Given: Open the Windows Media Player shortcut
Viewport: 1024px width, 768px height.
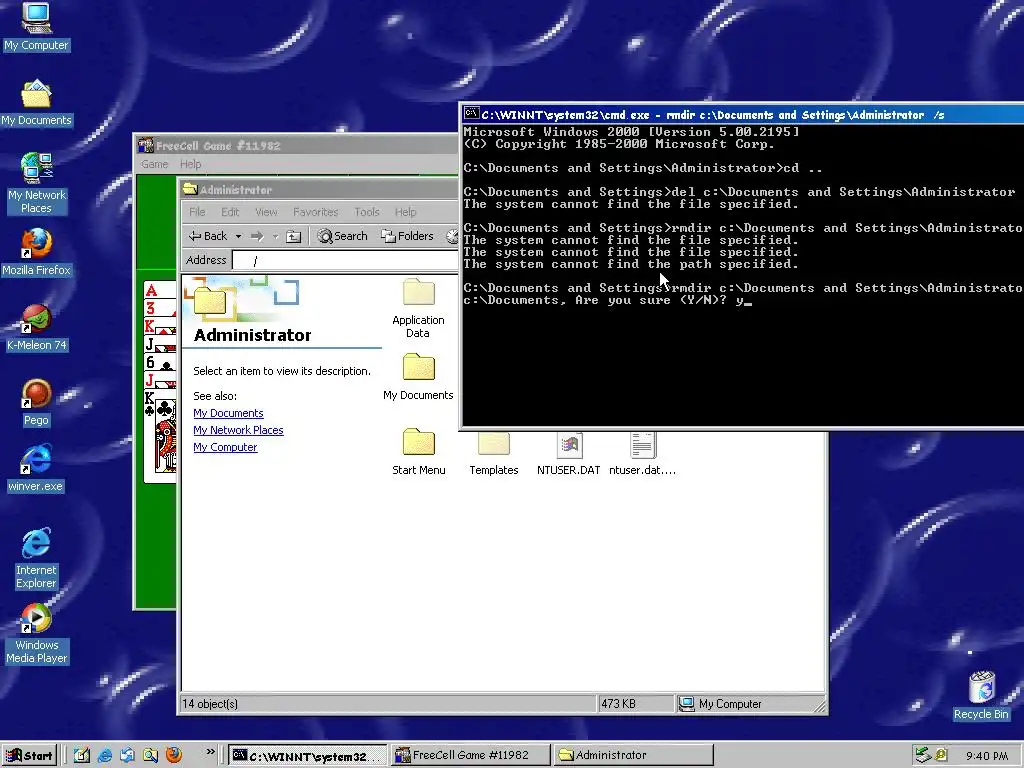Looking at the screenshot, I should click(36, 633).
